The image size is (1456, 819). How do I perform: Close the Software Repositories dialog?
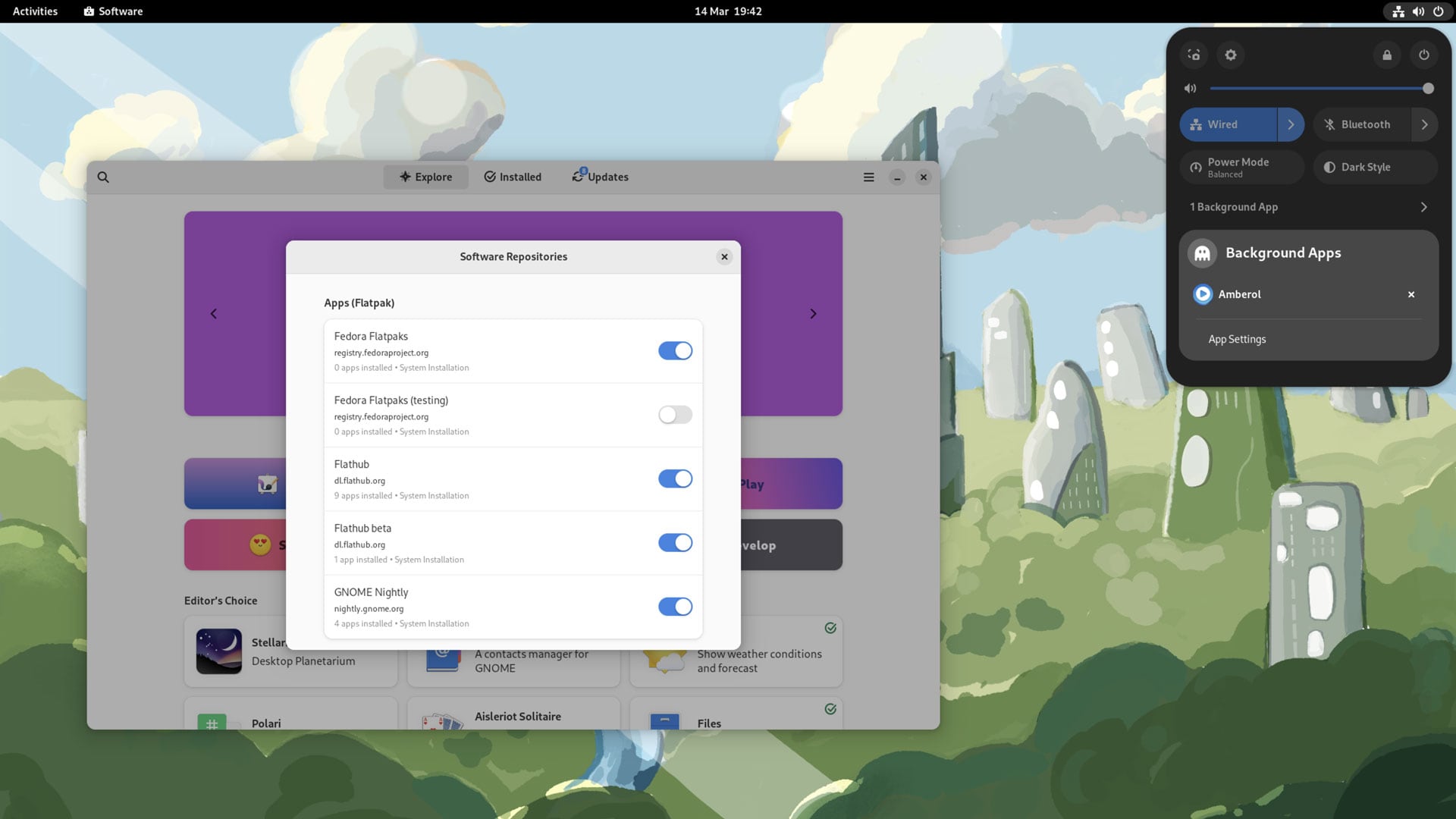click(724, 256)
